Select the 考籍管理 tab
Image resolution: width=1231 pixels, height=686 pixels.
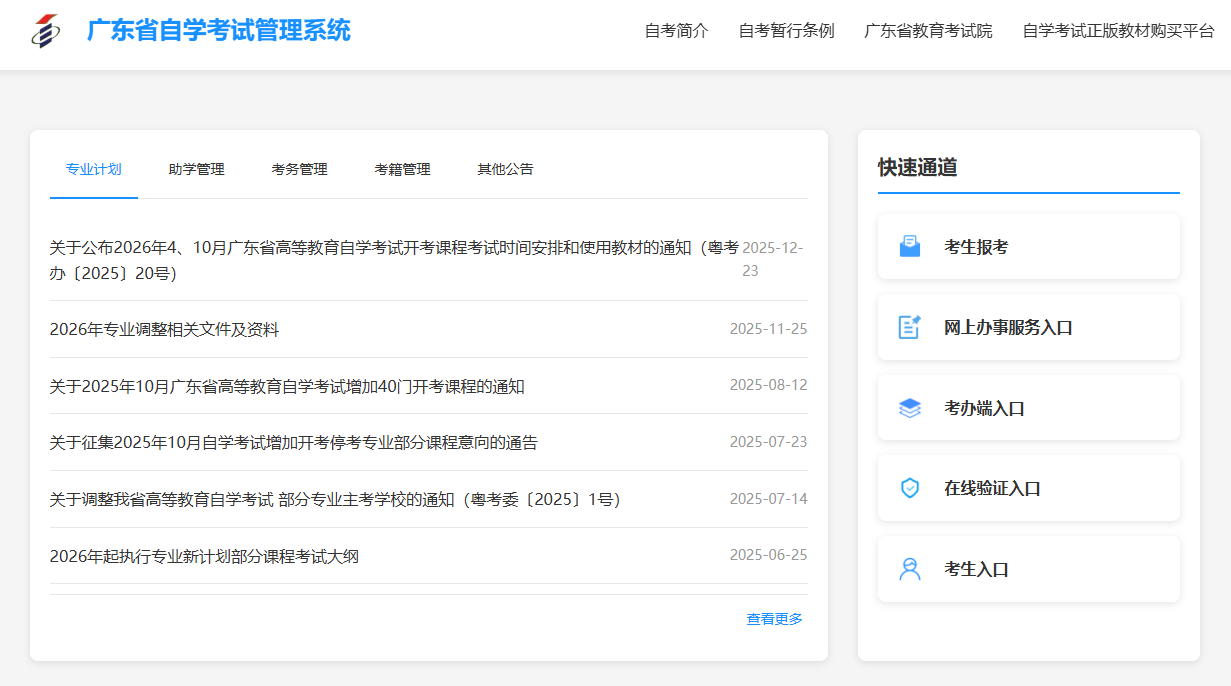point(402,169)
